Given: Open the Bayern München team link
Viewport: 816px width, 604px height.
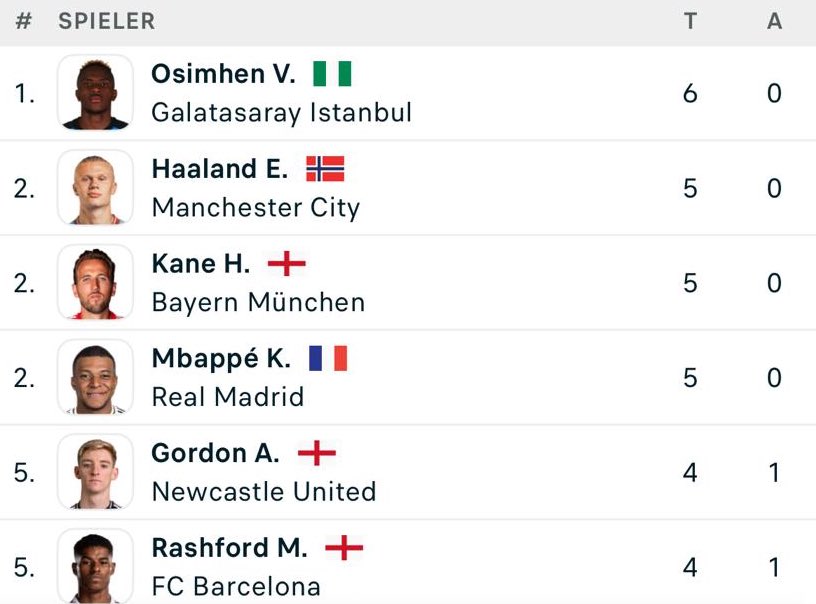Looking at the screenshot, I should (x=259, y=302).
